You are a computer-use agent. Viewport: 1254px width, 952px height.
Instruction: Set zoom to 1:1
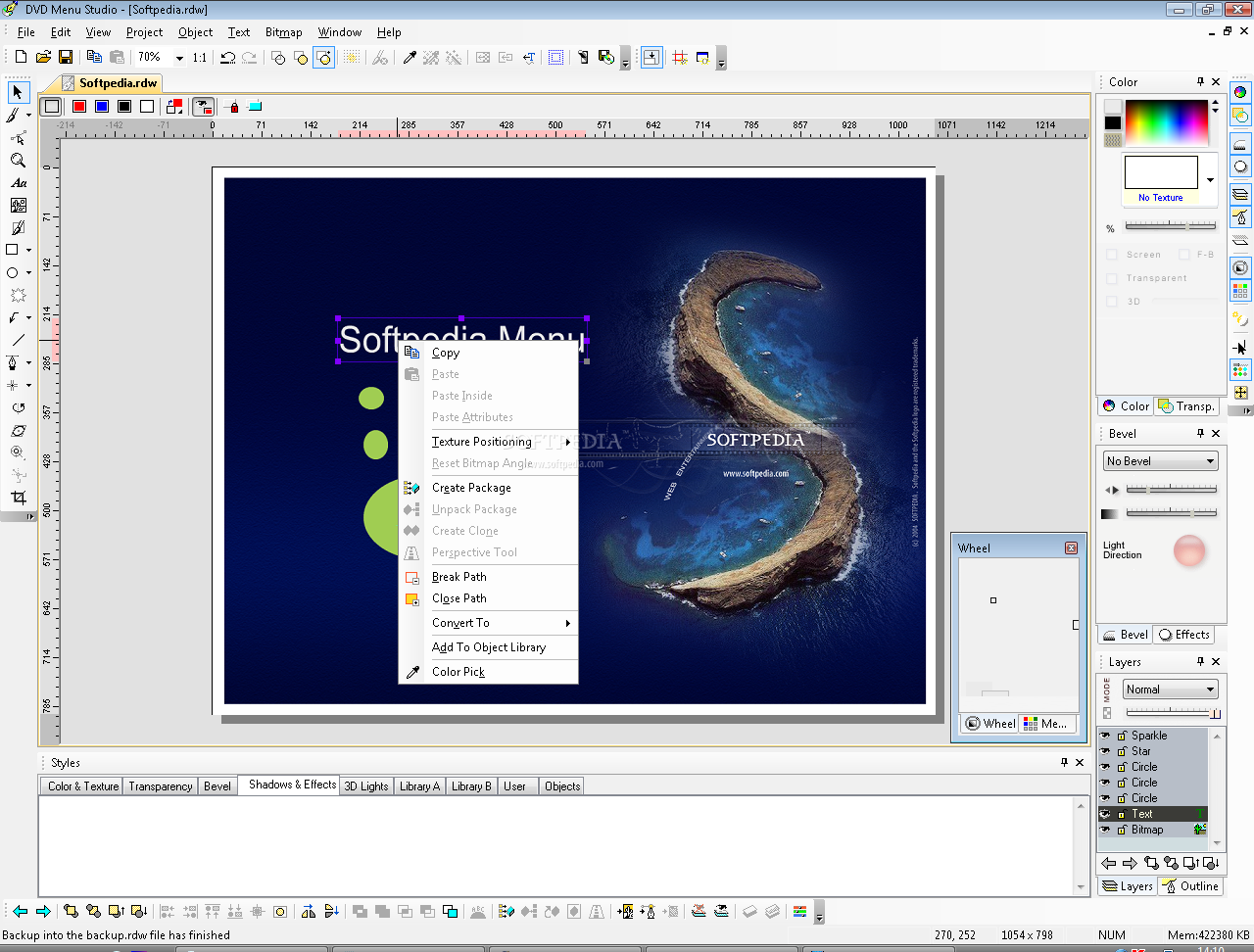(200, 58)
